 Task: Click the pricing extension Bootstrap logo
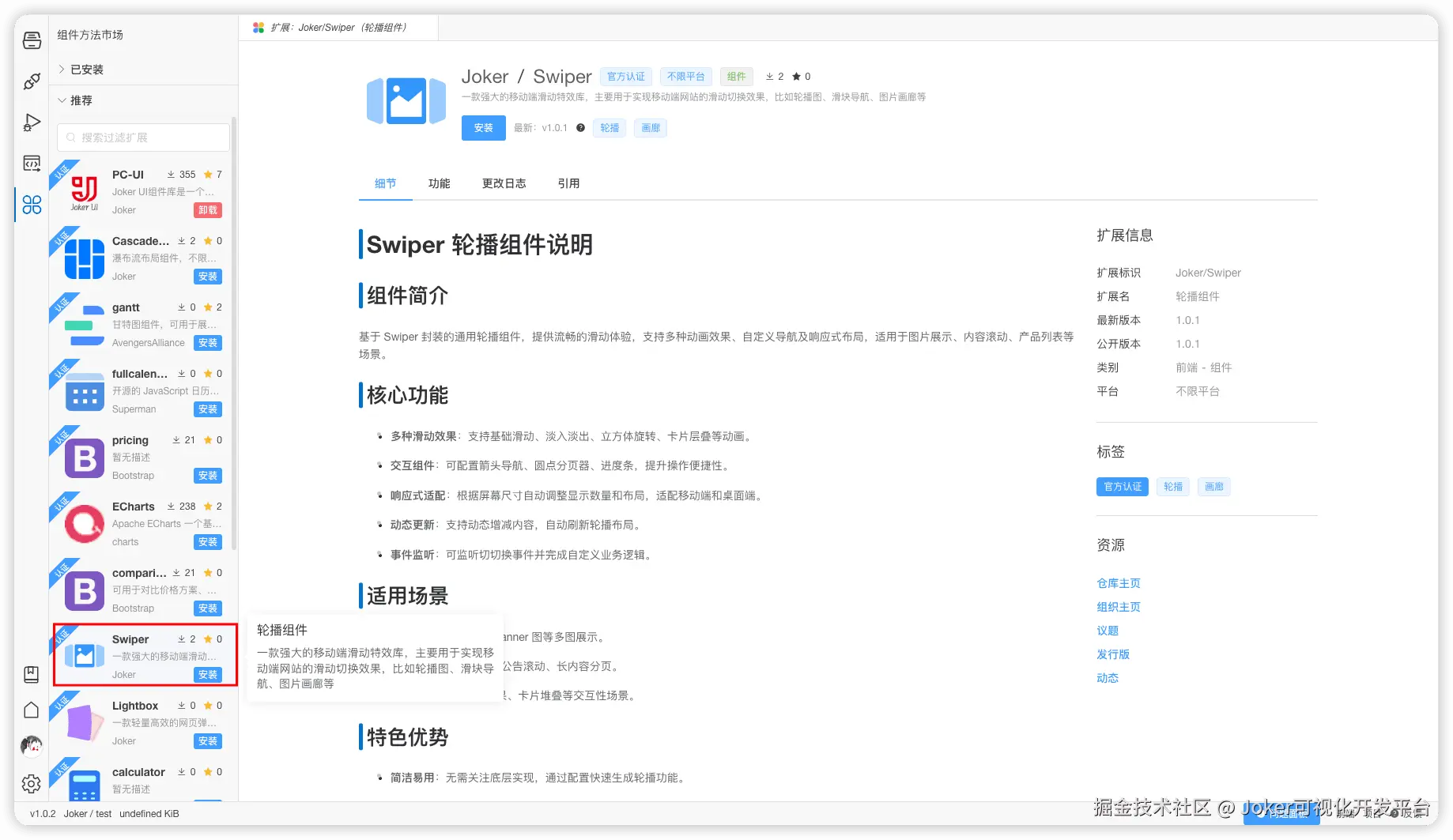85,458
